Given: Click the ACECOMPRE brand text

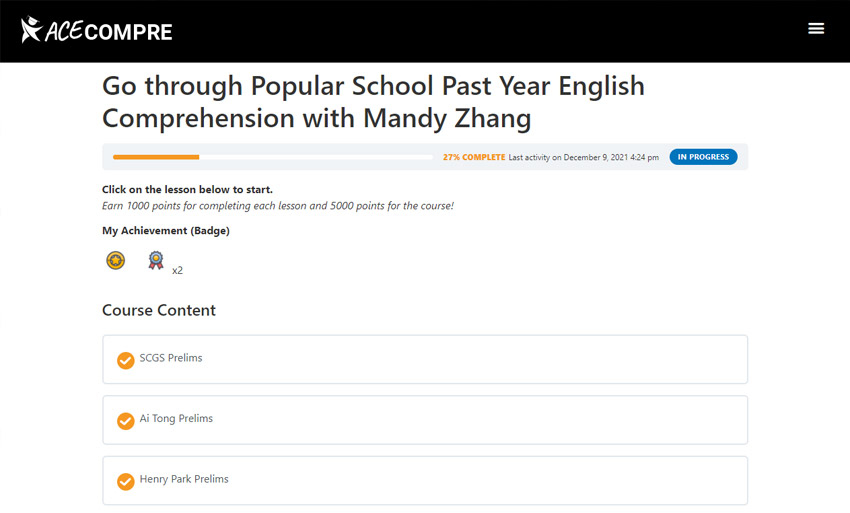Looking at the screenshot, I should pos(108,31).
